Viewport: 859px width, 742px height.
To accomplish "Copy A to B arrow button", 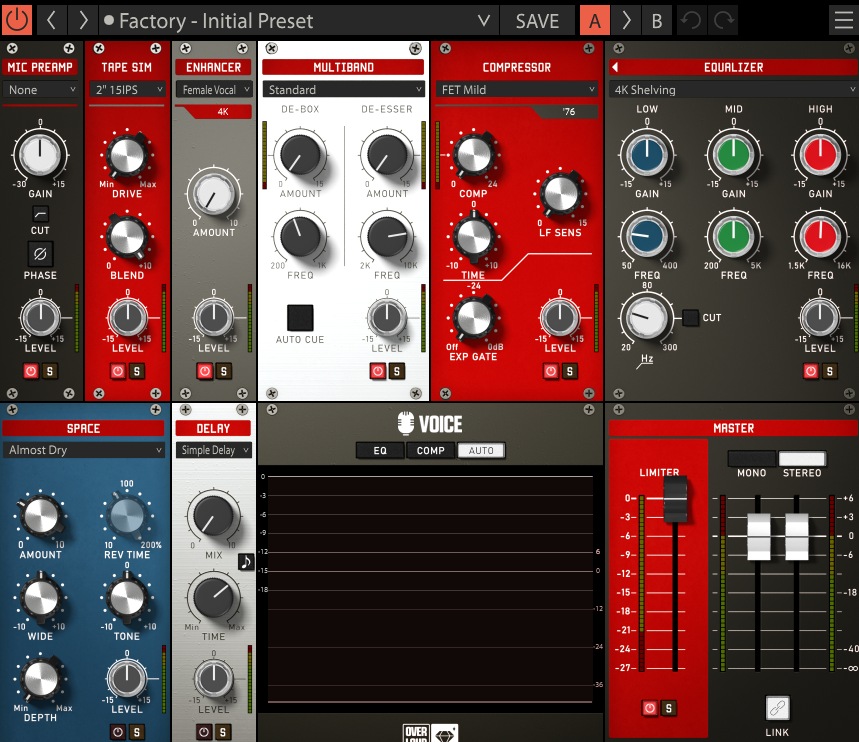I will [626, 20].
